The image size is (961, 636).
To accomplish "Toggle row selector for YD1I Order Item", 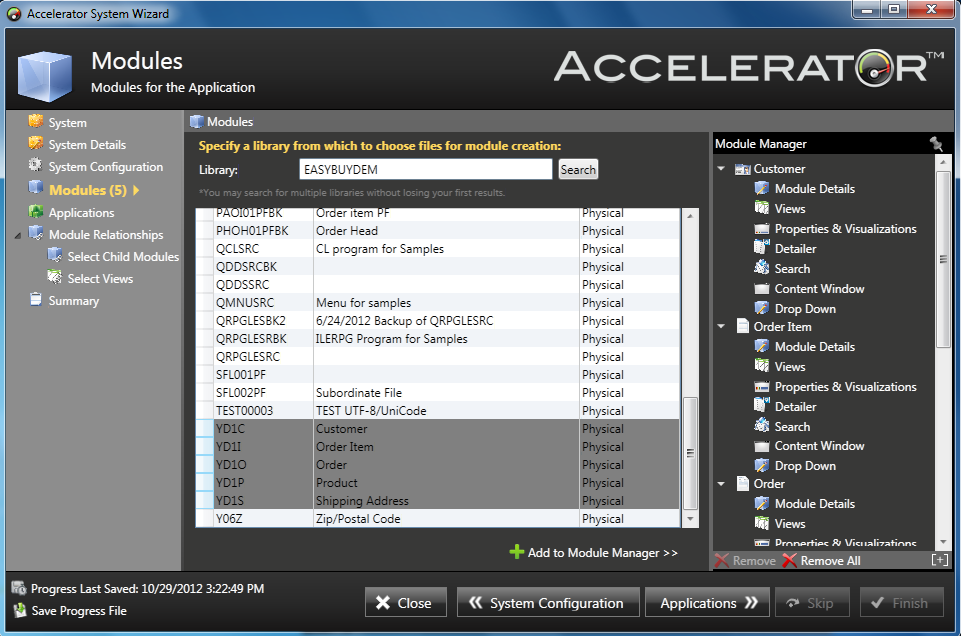I will click(205, 446).
